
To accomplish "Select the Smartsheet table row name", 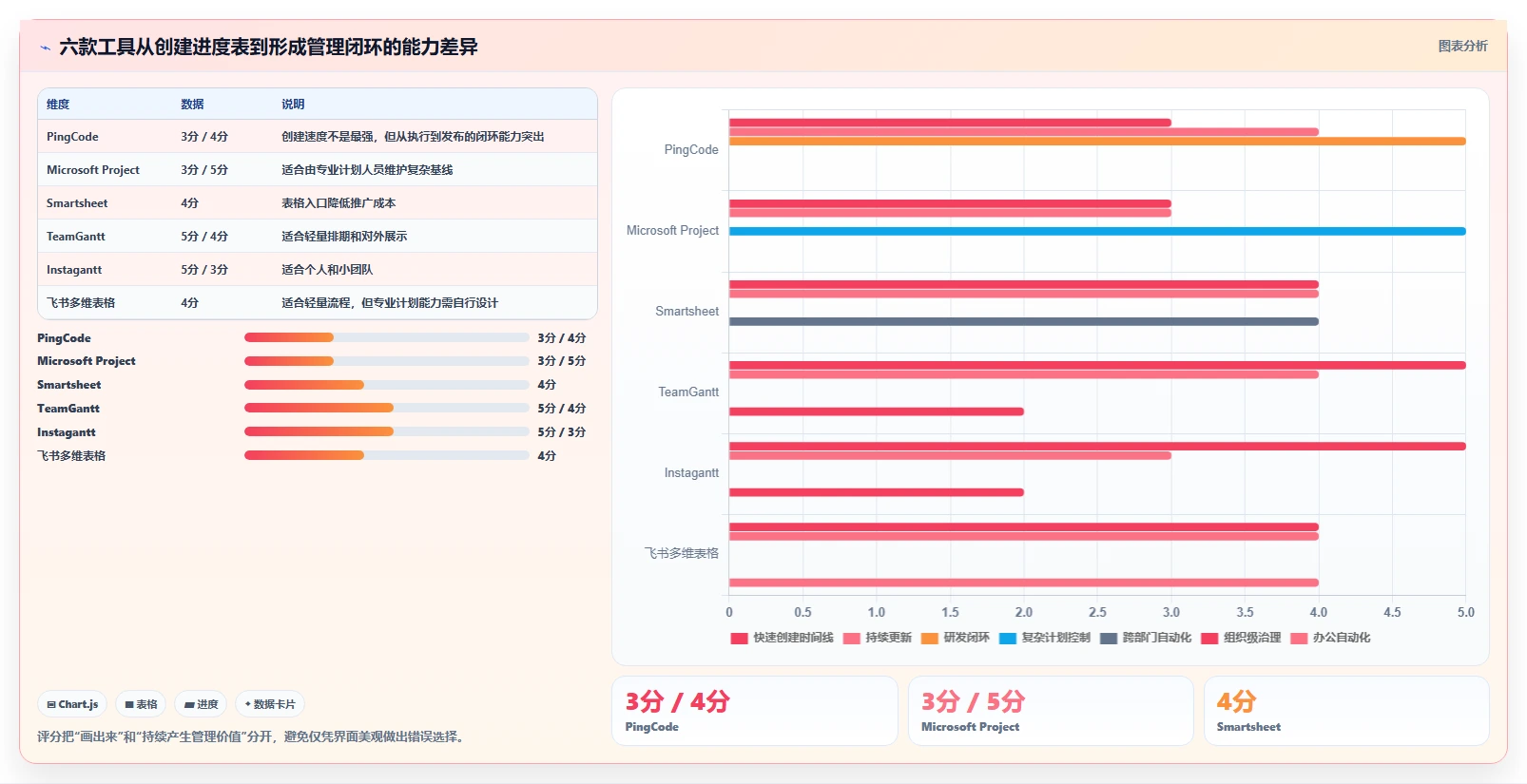I will click(x=77, y=203).
